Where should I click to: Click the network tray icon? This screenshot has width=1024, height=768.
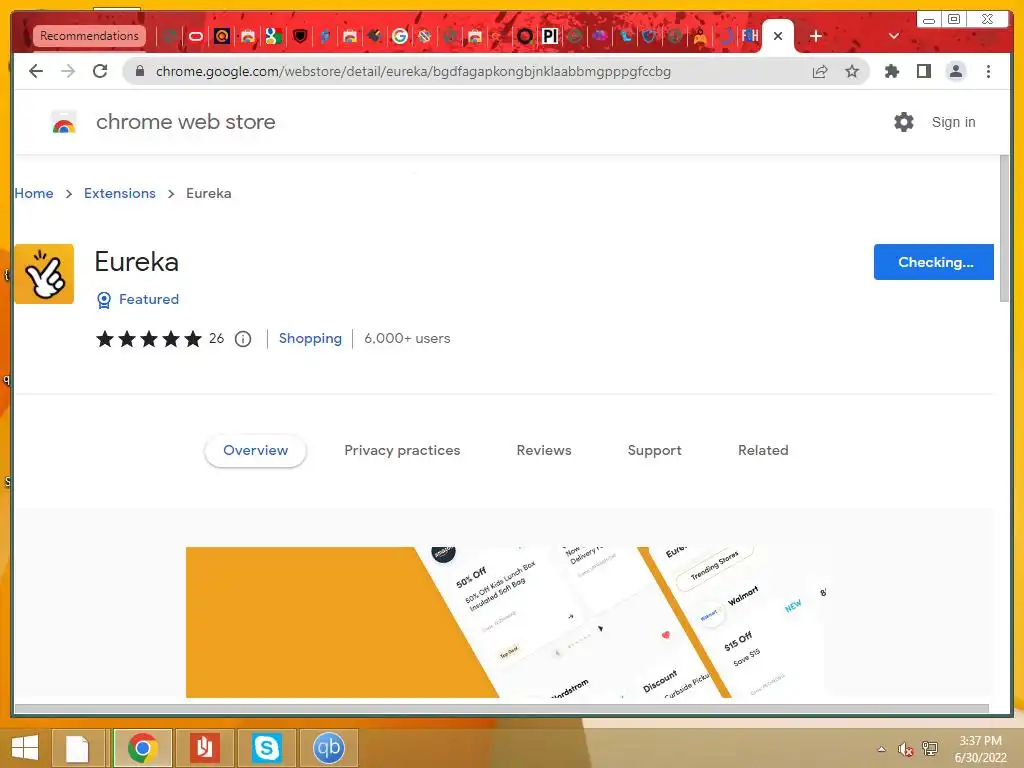tap(930, 749)
